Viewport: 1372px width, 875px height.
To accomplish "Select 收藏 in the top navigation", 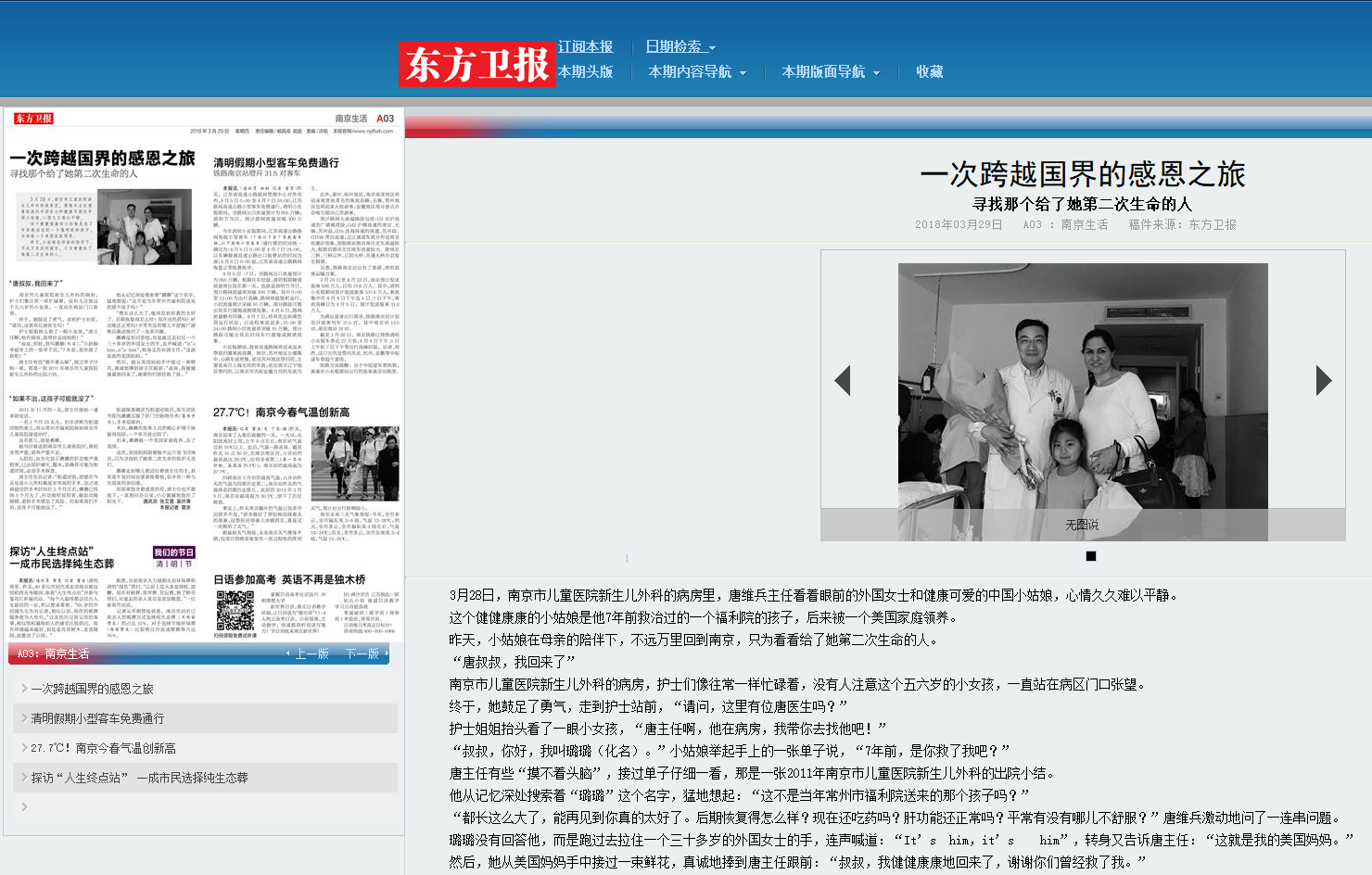I will pos(929,72).
